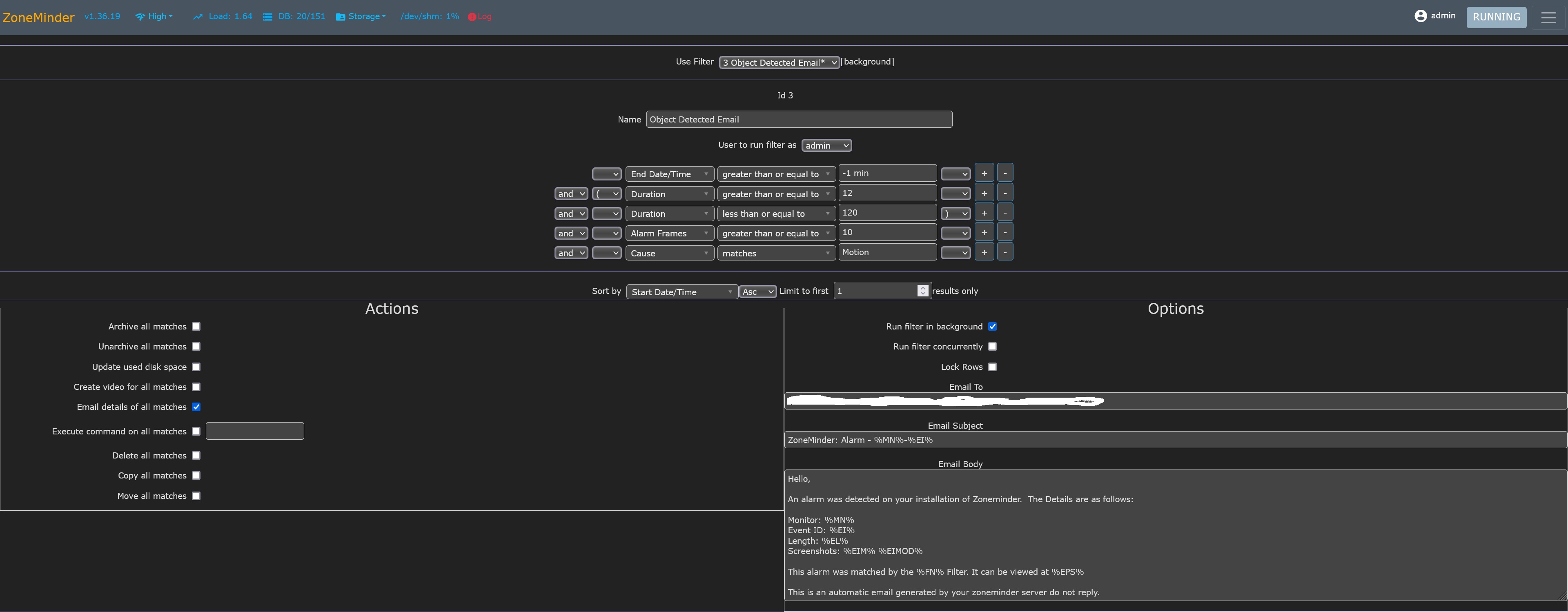
Task: Toggle Update used disk space
Action: (x=196, y=367)
